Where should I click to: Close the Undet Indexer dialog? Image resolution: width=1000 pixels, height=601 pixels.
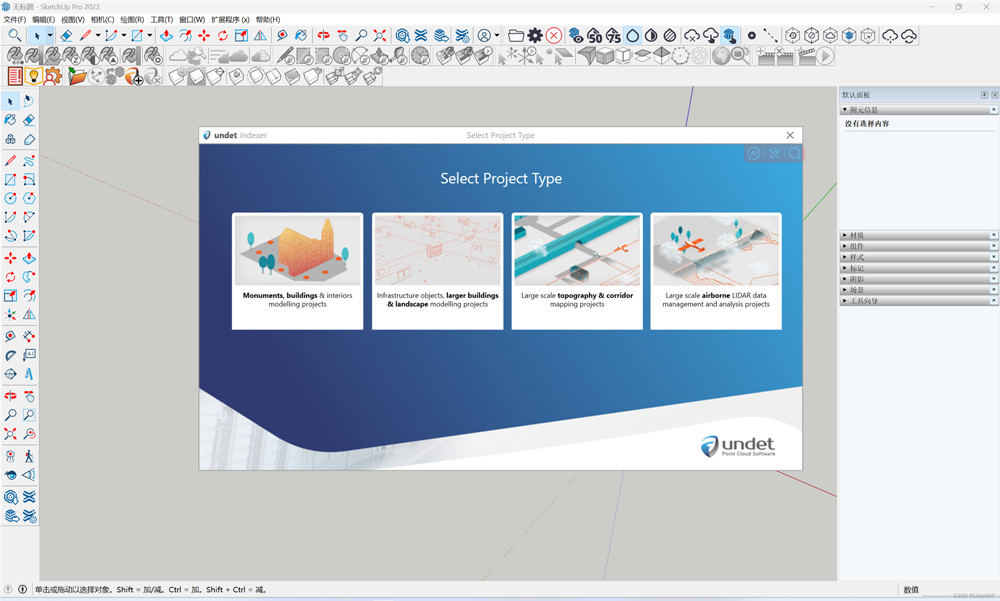pyautogui.click(x=790, y=135)
